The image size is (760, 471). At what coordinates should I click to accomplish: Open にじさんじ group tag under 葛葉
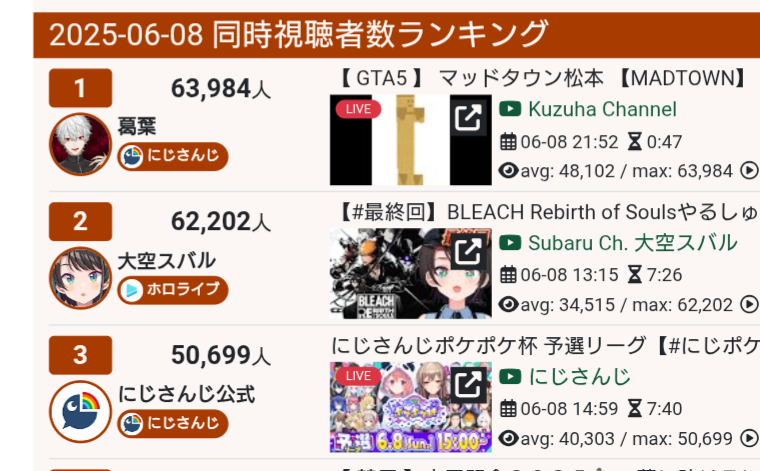tap(173, 156)
